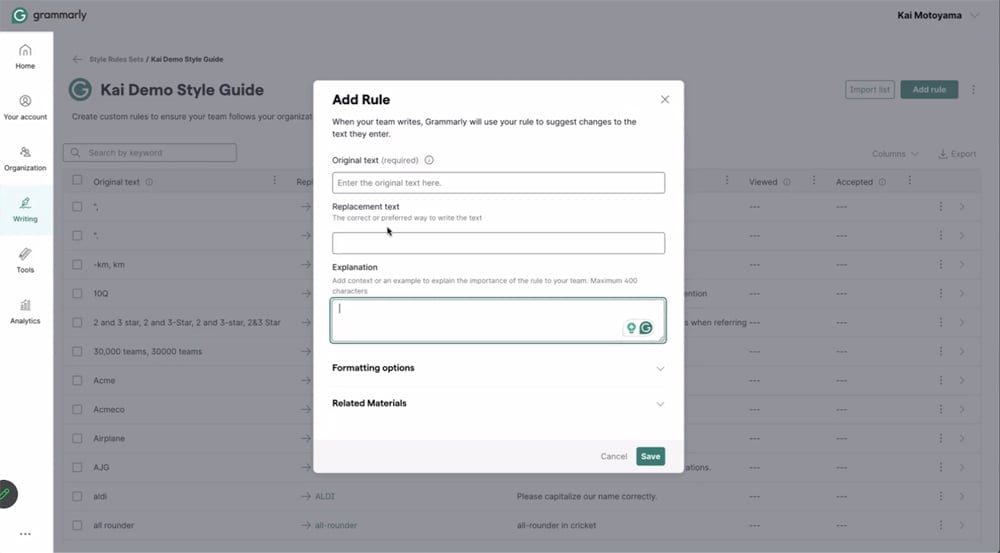
Task: Open the Accepted column options menu
Action: click(909, 181)
